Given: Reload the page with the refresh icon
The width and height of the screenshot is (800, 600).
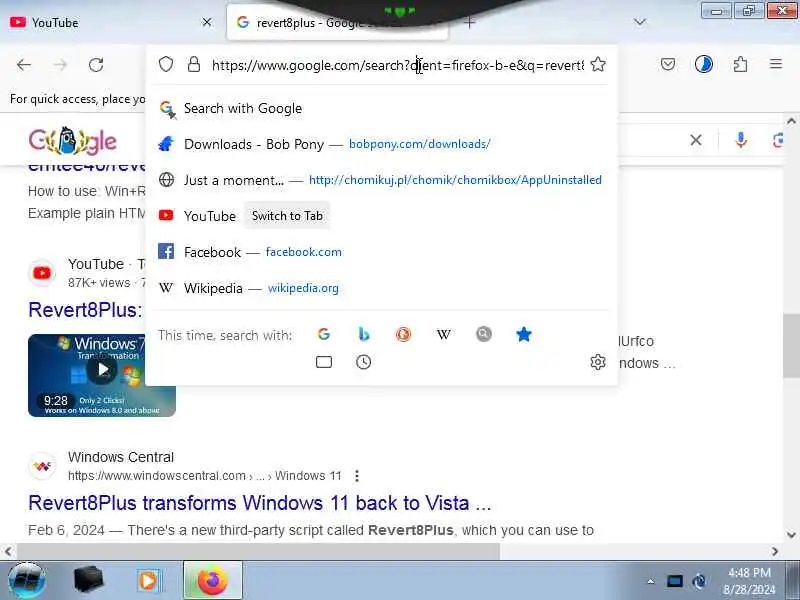Looking at the screenshot, I should tap(96, 65).
